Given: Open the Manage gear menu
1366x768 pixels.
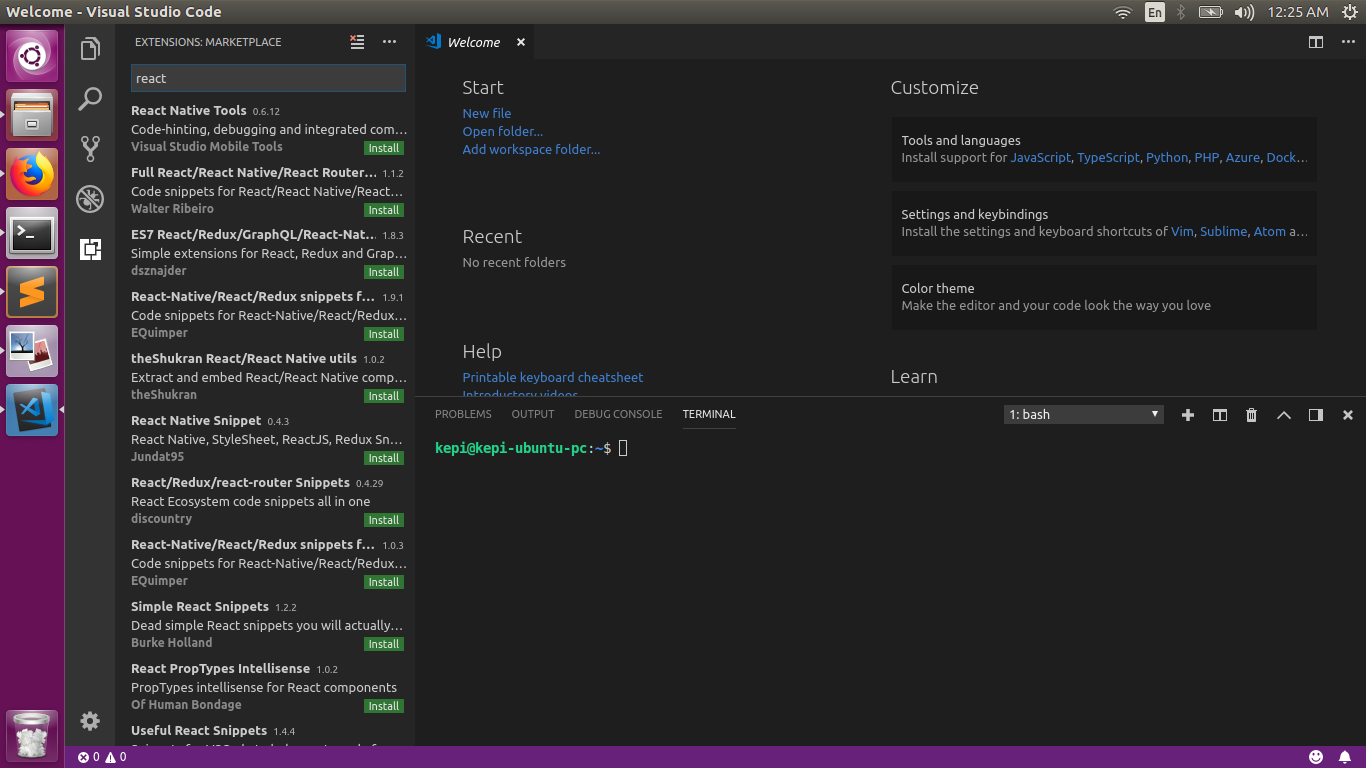Looking at the screenshot, I should [90, 721].
